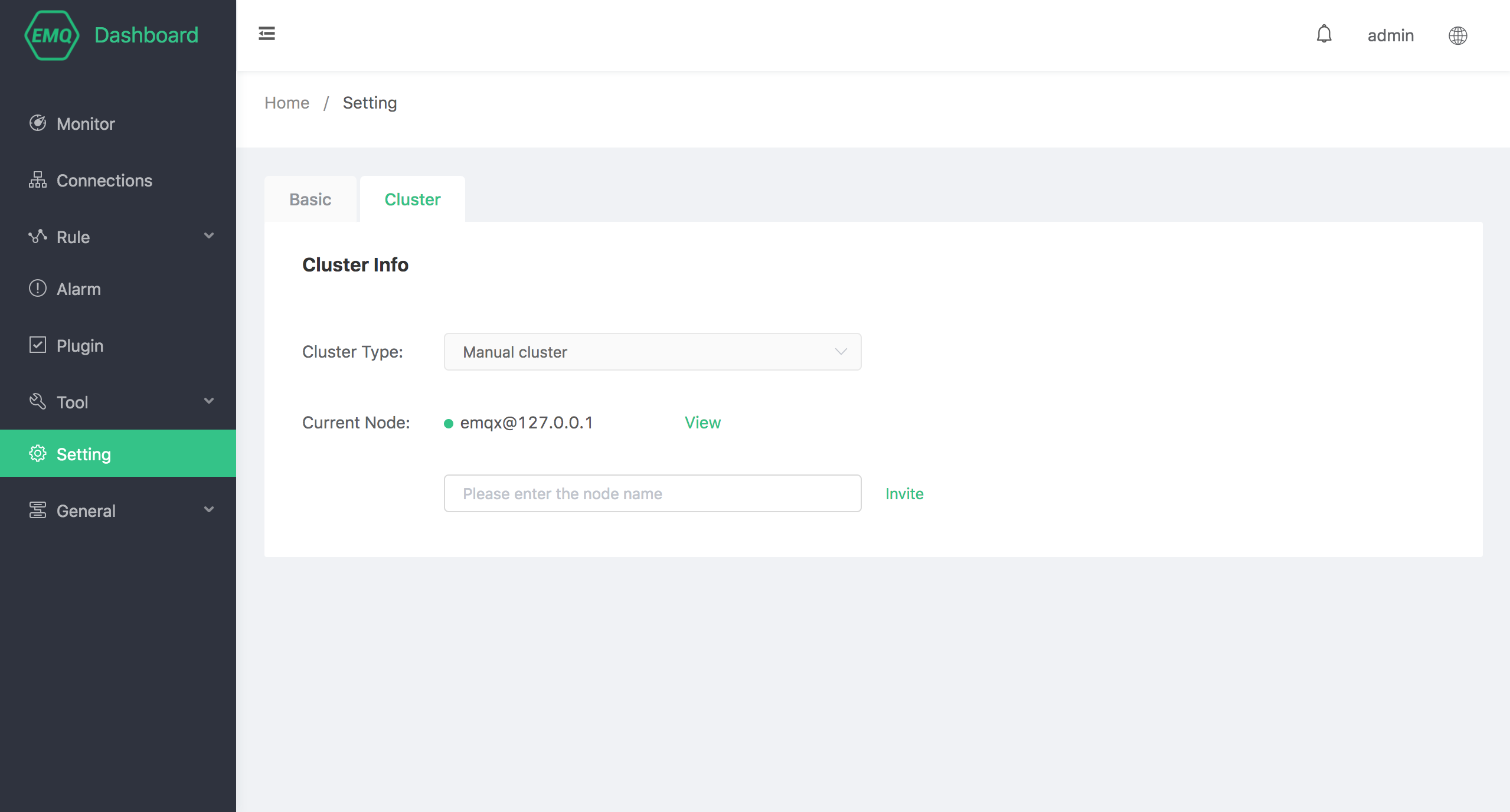Screen dimensions: 1510x812
Task: Click the Monitor sidebar icon
Action: pyautogui.click(x=37, y=123)
